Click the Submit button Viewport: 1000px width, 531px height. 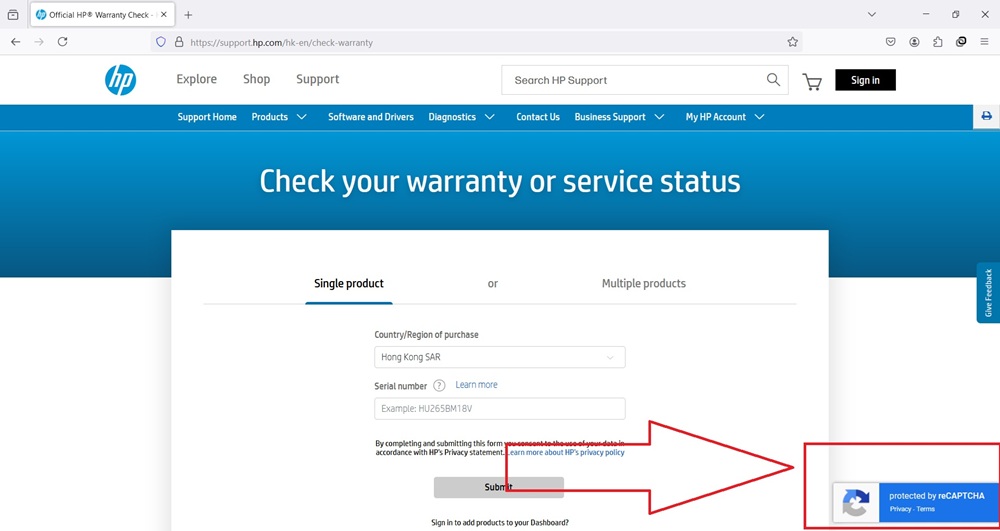point(499,487)
